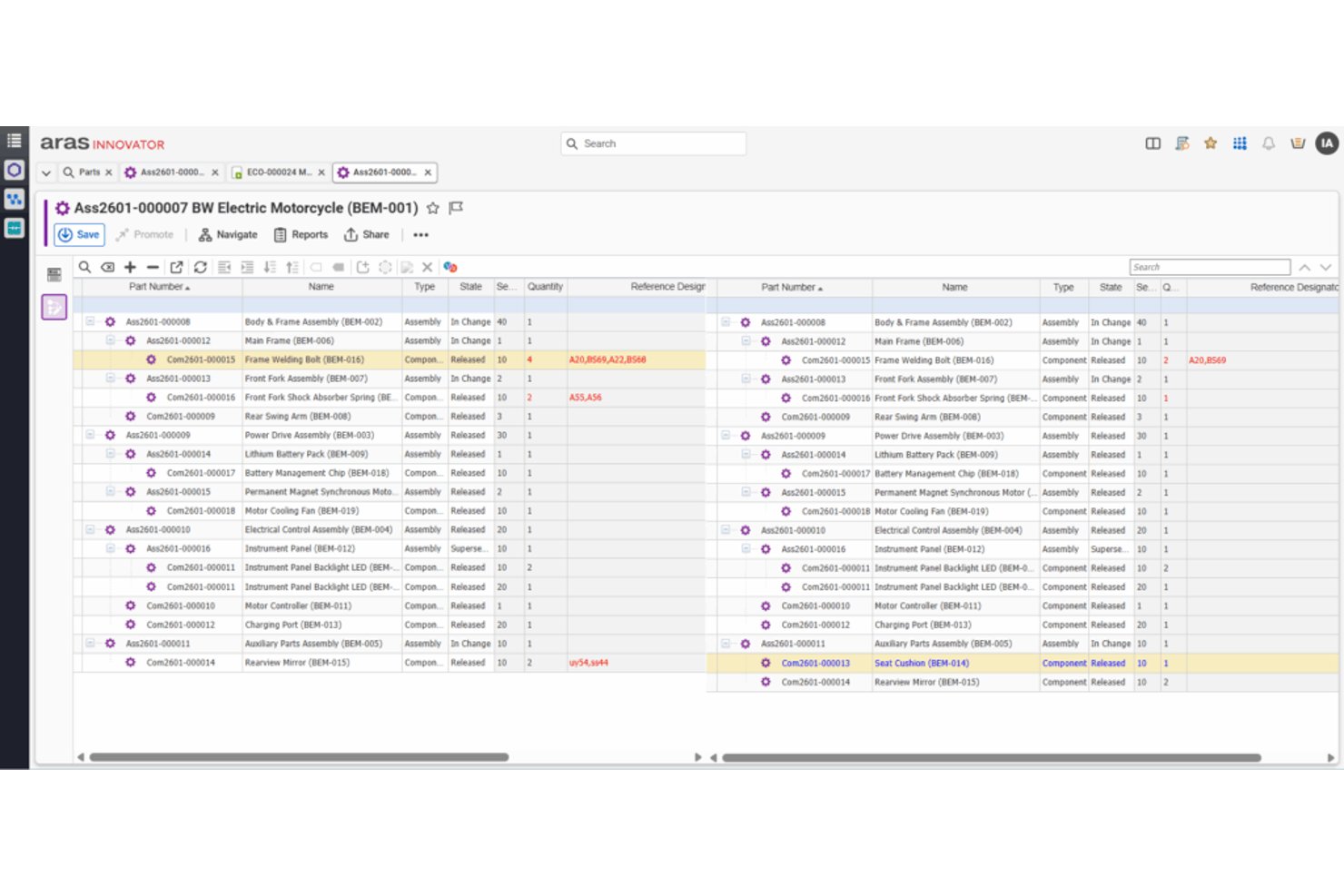Image resolution: width=1344 pixels, height=896 pixels.
Task: Click the refresh icon in BOM toolbar
Action: coord(200,267)
